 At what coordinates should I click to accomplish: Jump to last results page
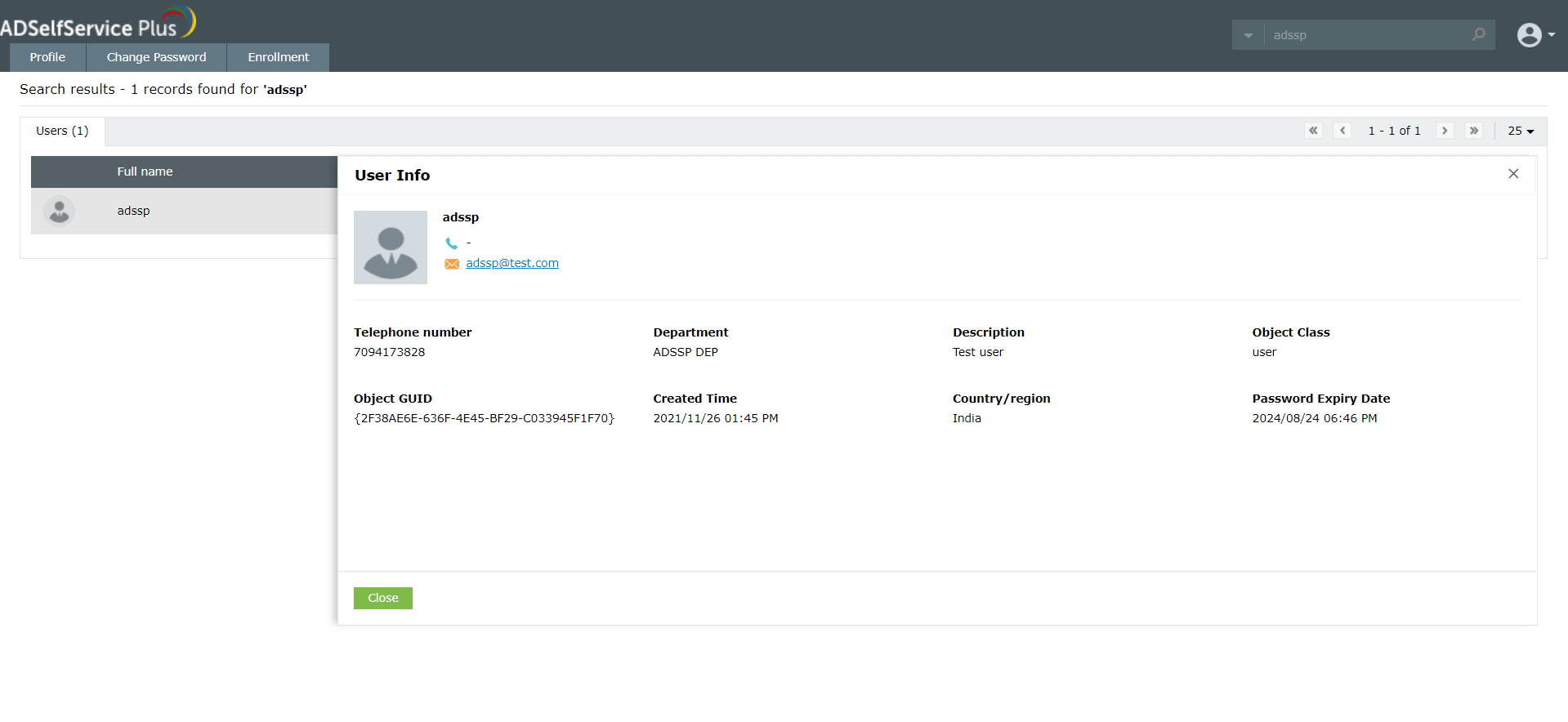pos(1473,131)
